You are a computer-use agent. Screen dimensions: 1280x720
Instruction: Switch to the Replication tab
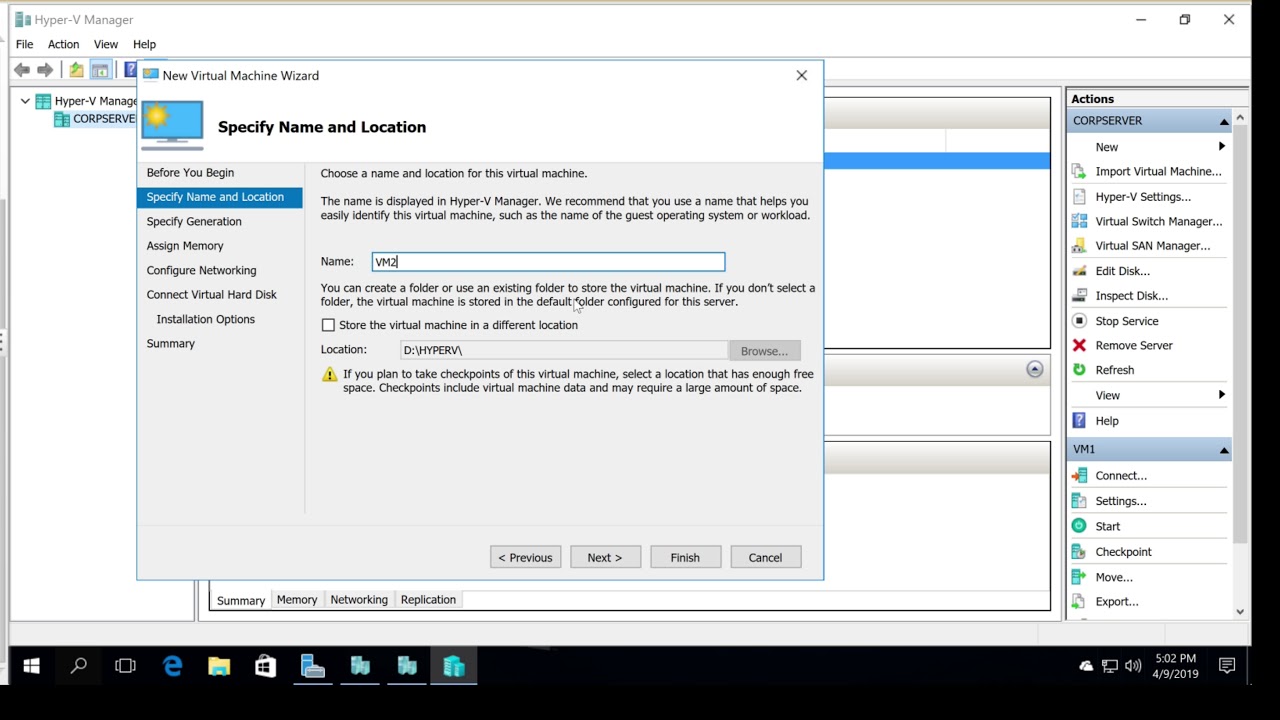pos(428,600)
